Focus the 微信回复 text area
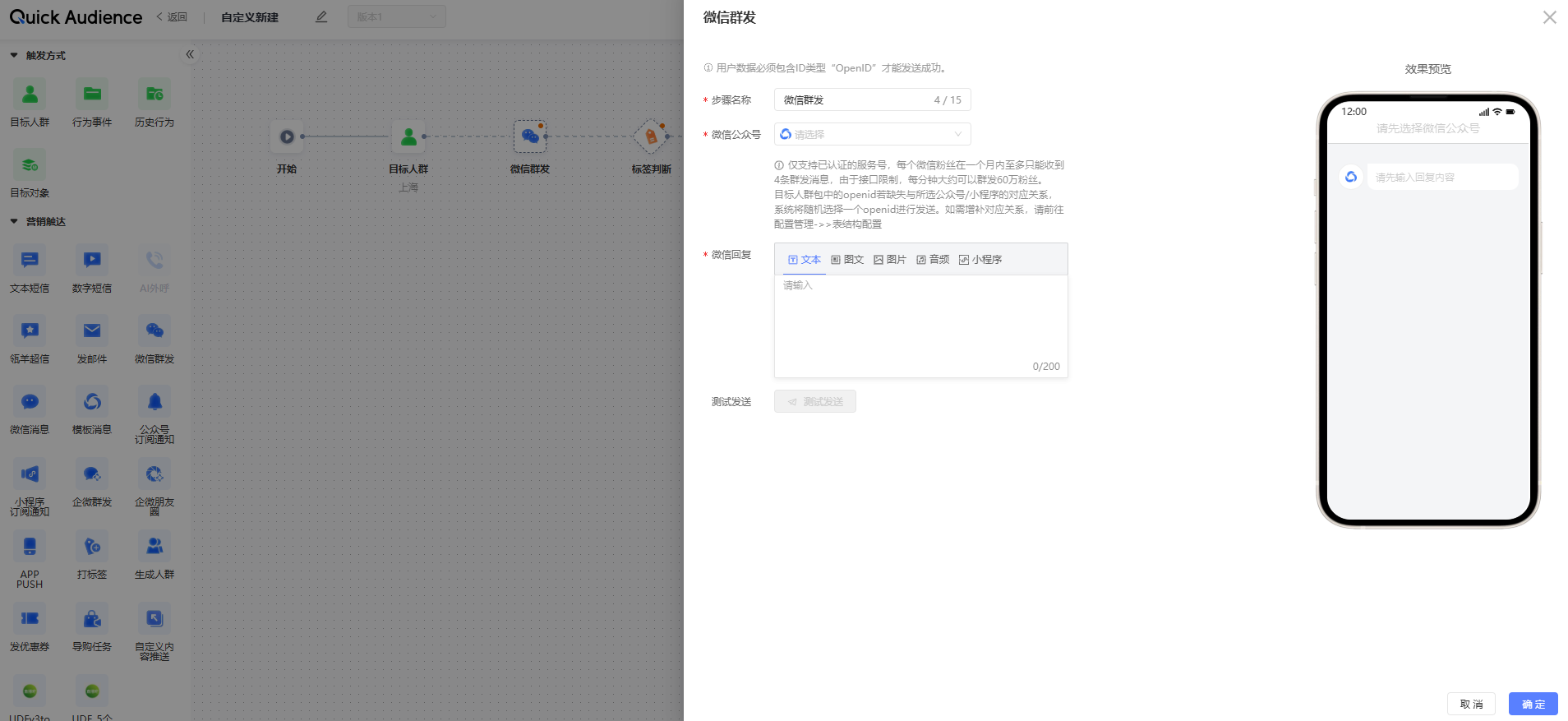The height and width of the screenshot is (721, 1568). [921, 326]
